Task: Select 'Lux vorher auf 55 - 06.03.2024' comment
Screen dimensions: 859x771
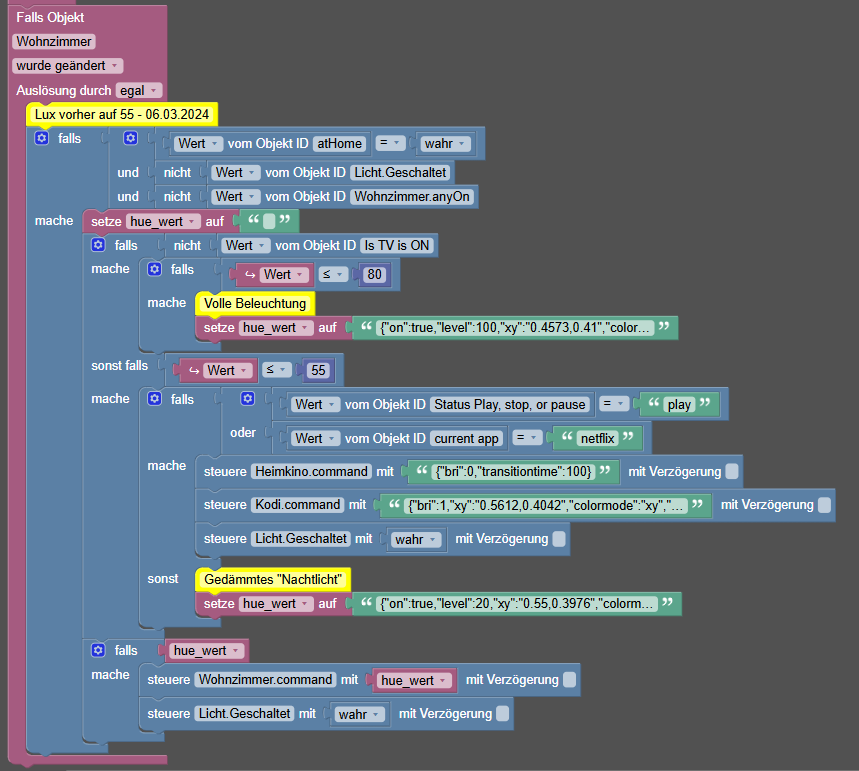Action: click(122, 115)
